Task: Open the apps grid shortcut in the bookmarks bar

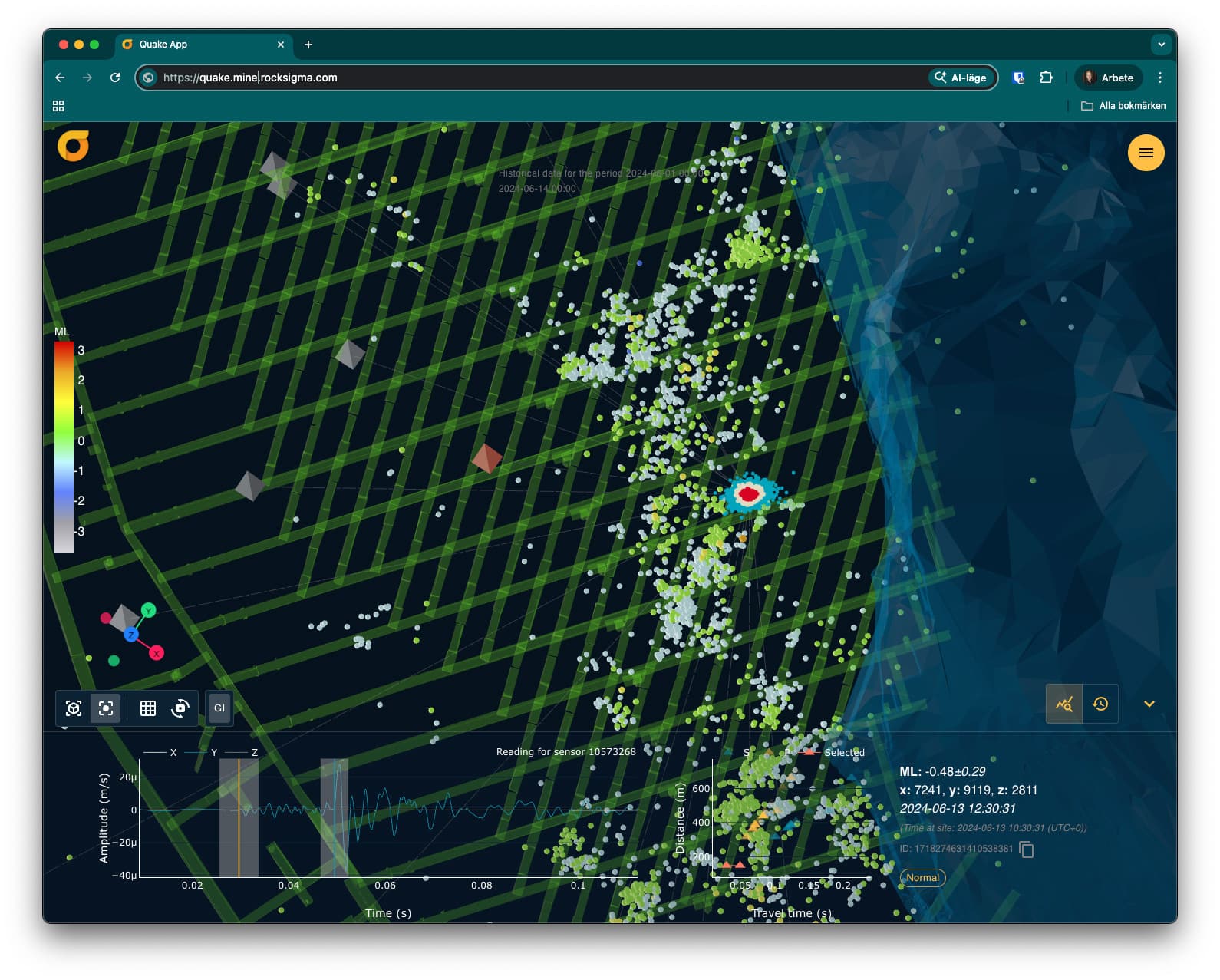Action: [58, 106]
